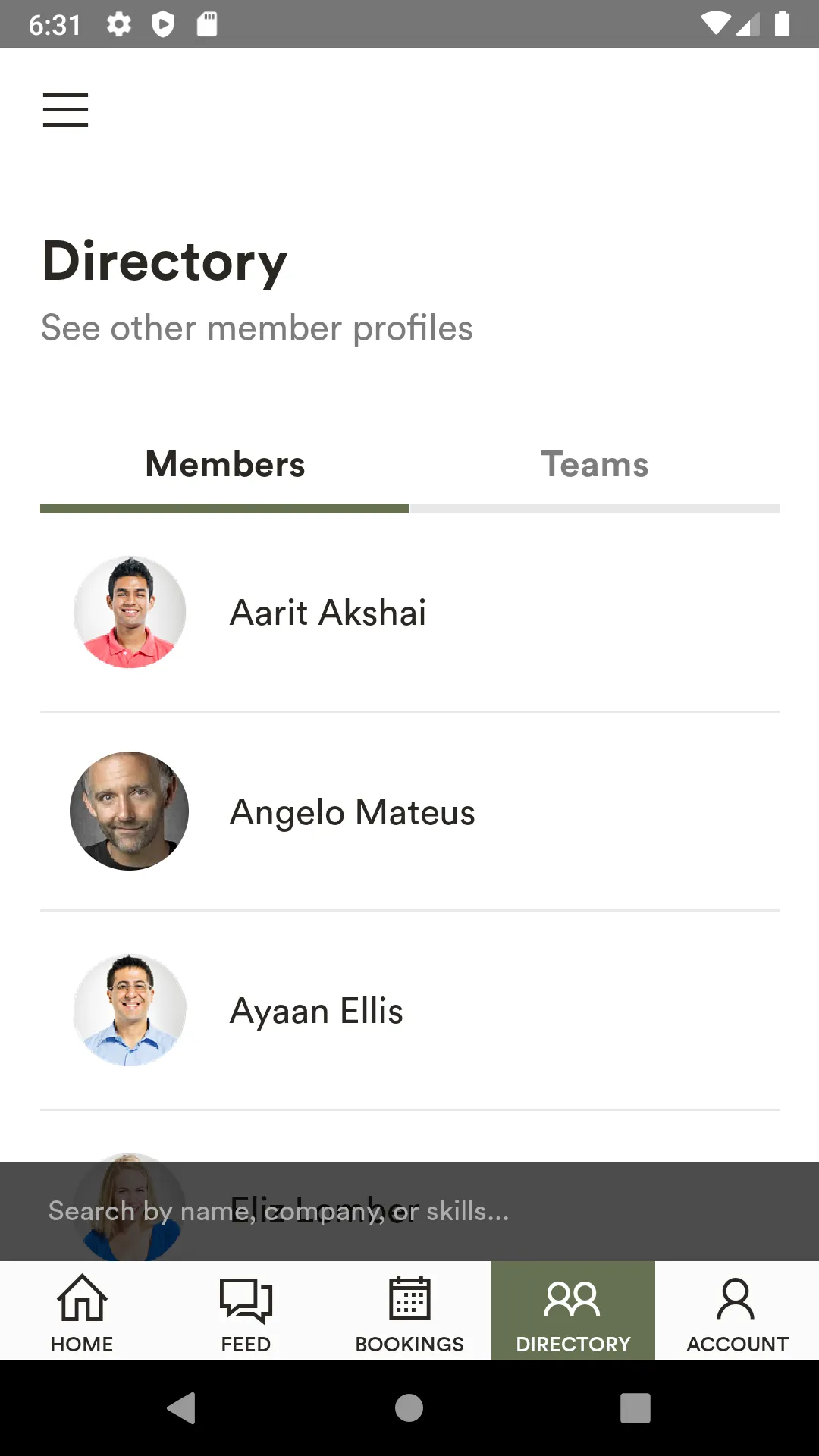Tap the Android back triangle button

coord(182,1408)
